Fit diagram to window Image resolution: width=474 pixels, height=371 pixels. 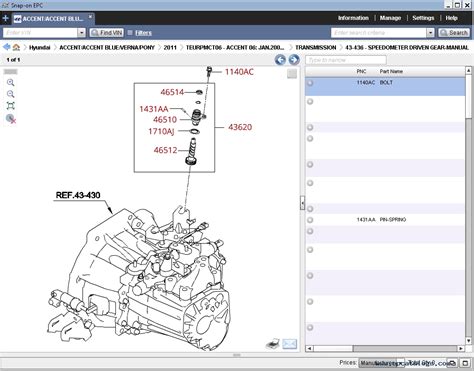(x=11, y=106)
